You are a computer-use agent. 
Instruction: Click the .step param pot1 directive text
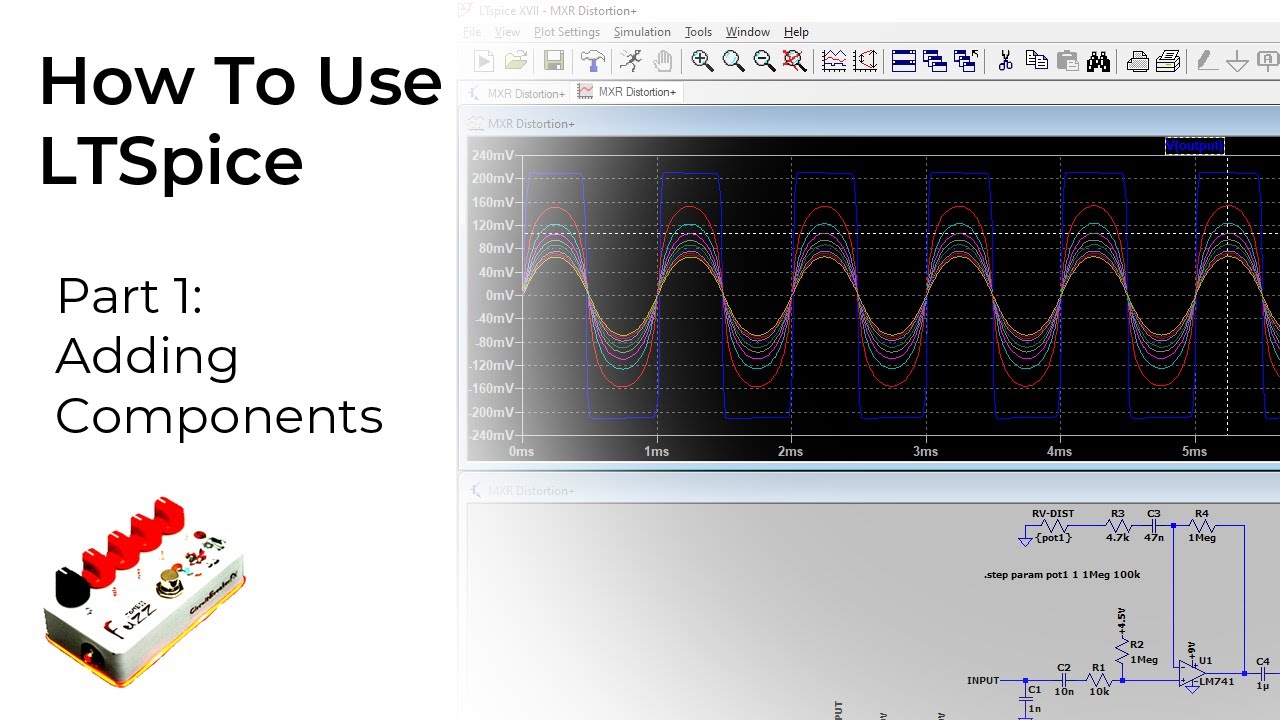1062,575
